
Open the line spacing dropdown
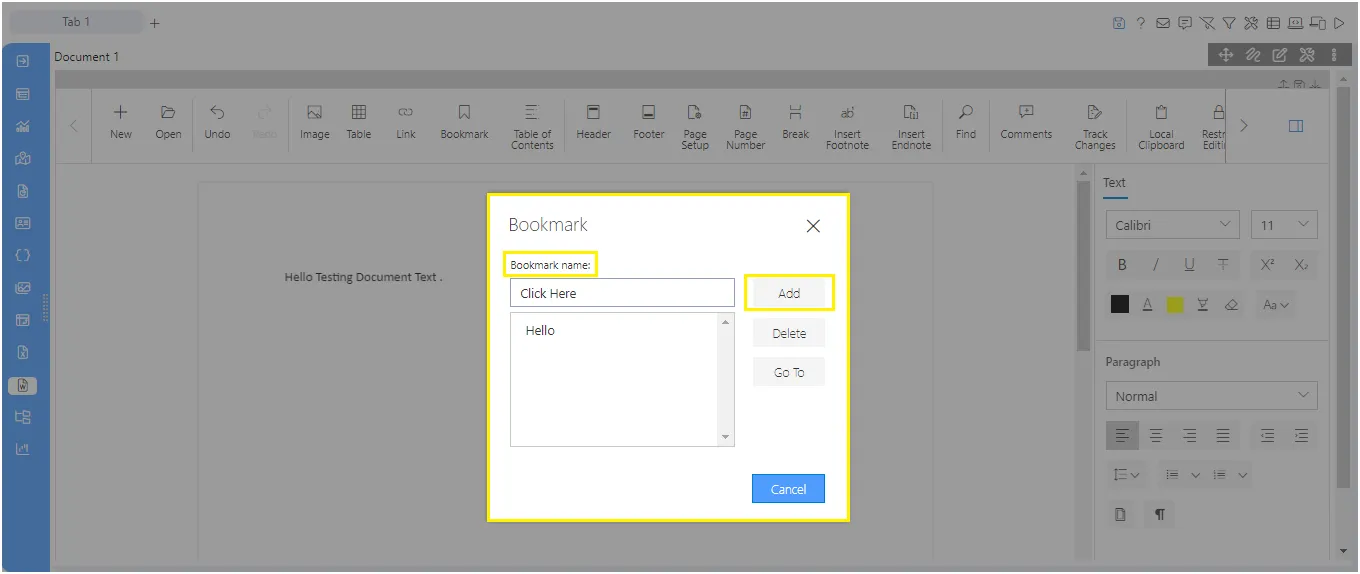(1127, 475)
